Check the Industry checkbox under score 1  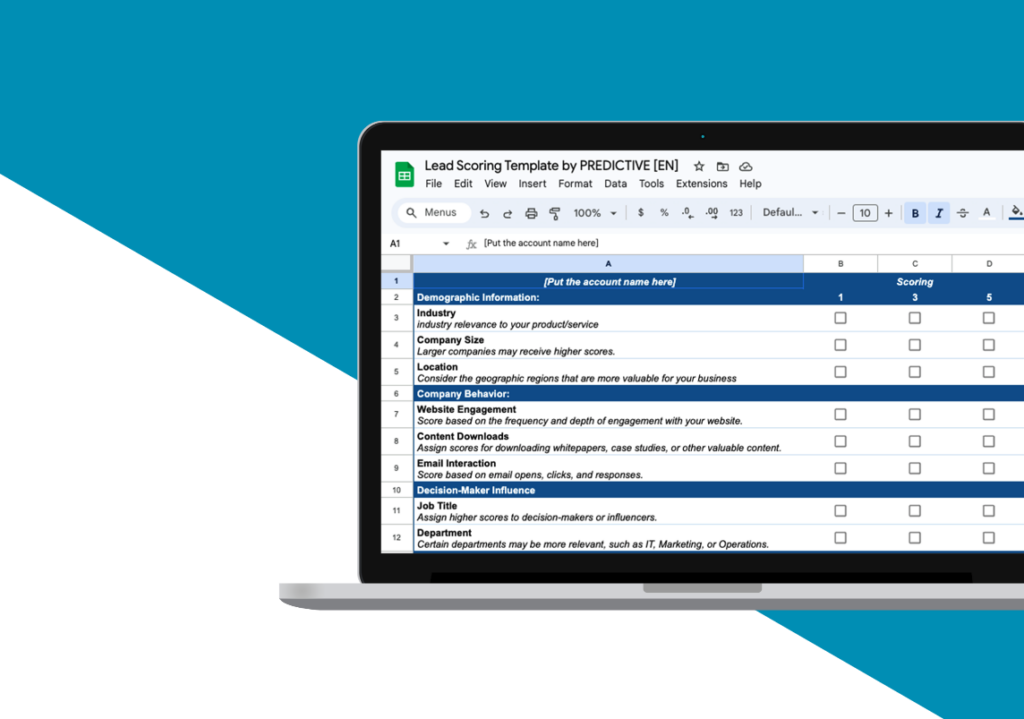click(x=840, y=317)
